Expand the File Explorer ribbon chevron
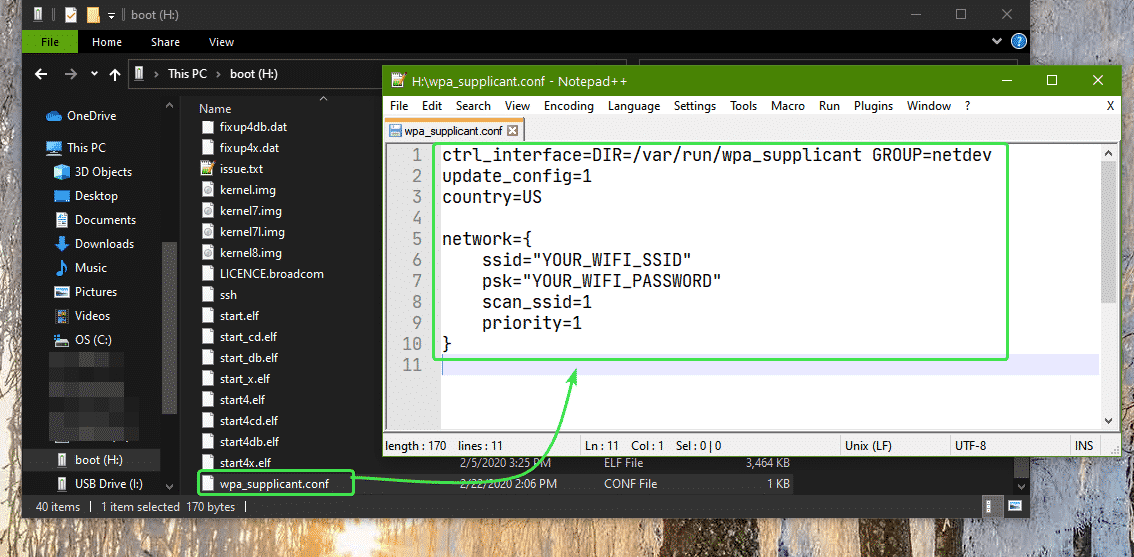1134x557 pixels. click(996, 42)
